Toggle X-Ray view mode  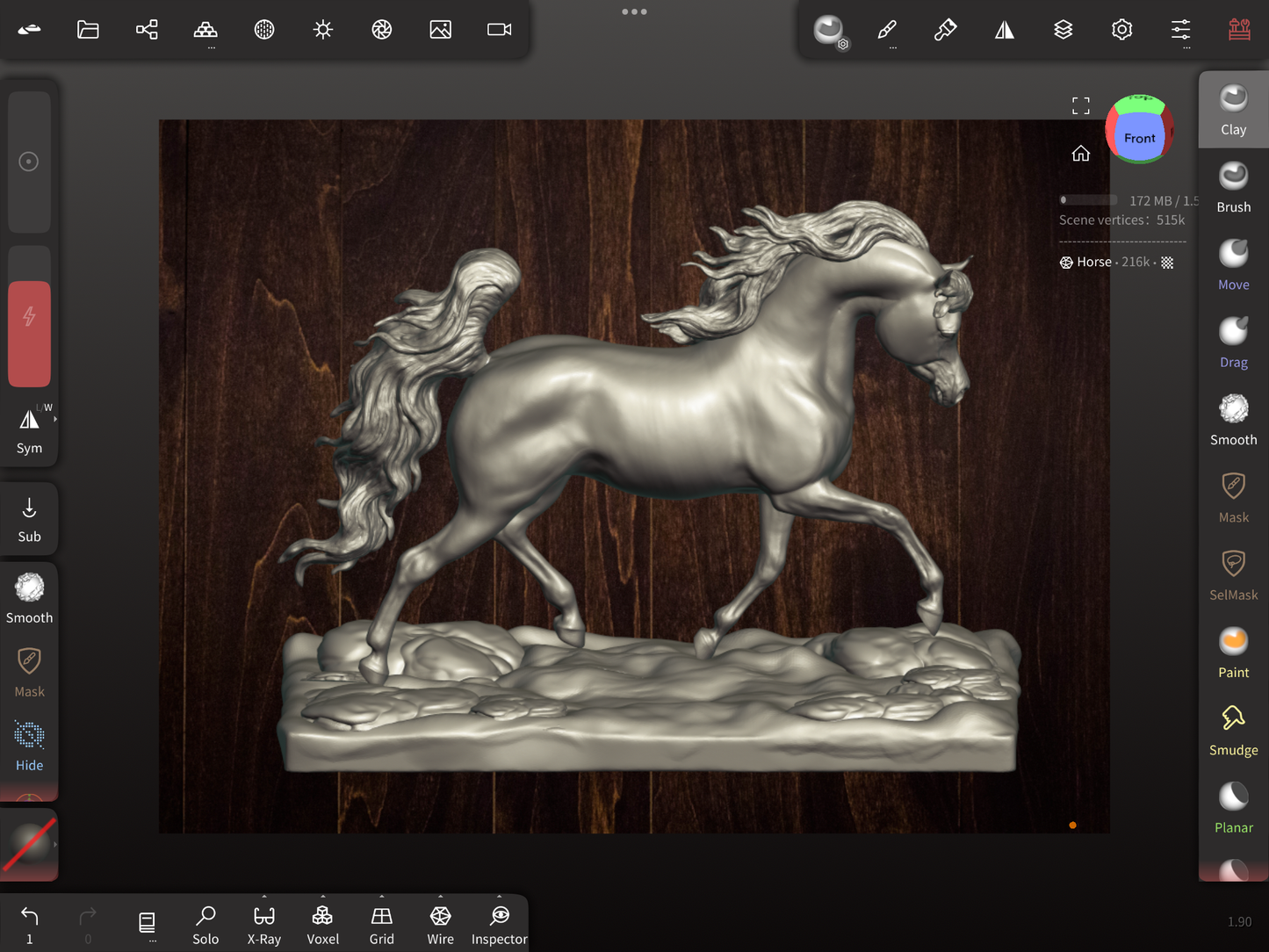click(x=263, y=925)
